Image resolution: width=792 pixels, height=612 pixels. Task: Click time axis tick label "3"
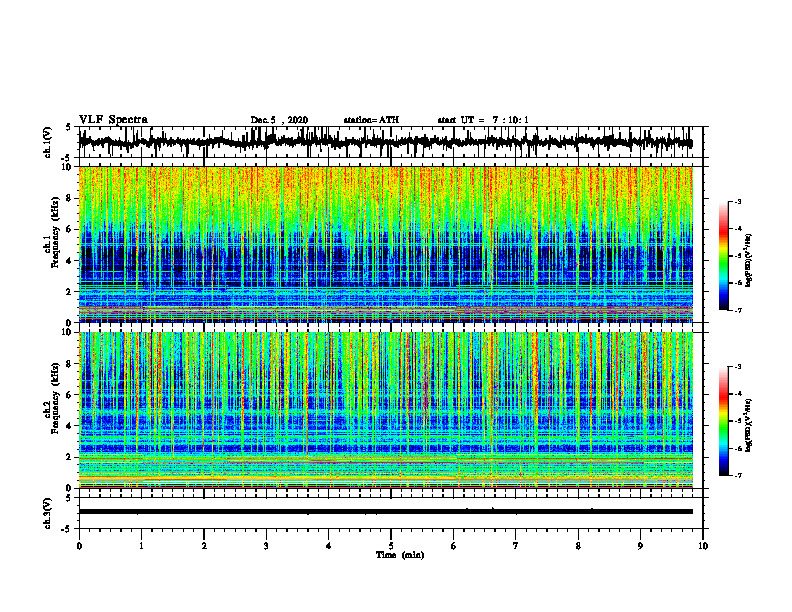coord(266,546)
